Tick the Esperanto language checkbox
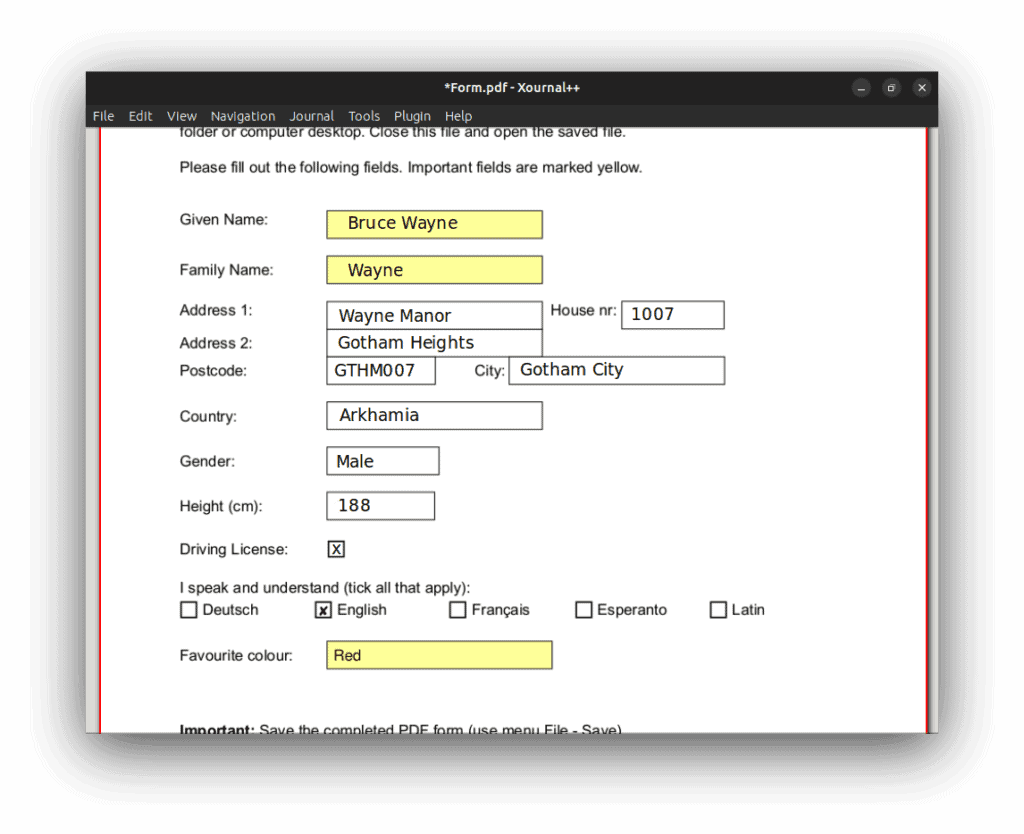Viewport: 1024px width, 834px height. pyautogui.click(x=584, y=610)
